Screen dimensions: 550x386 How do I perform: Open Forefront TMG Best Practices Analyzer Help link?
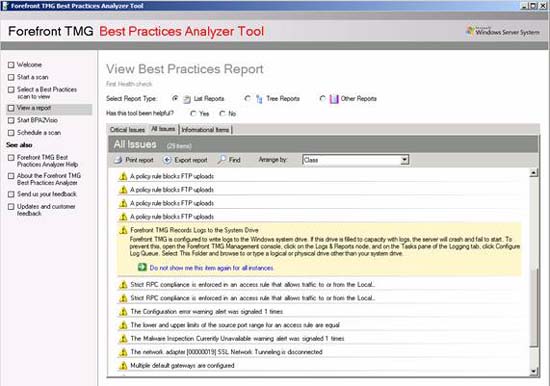click(47, 161)
